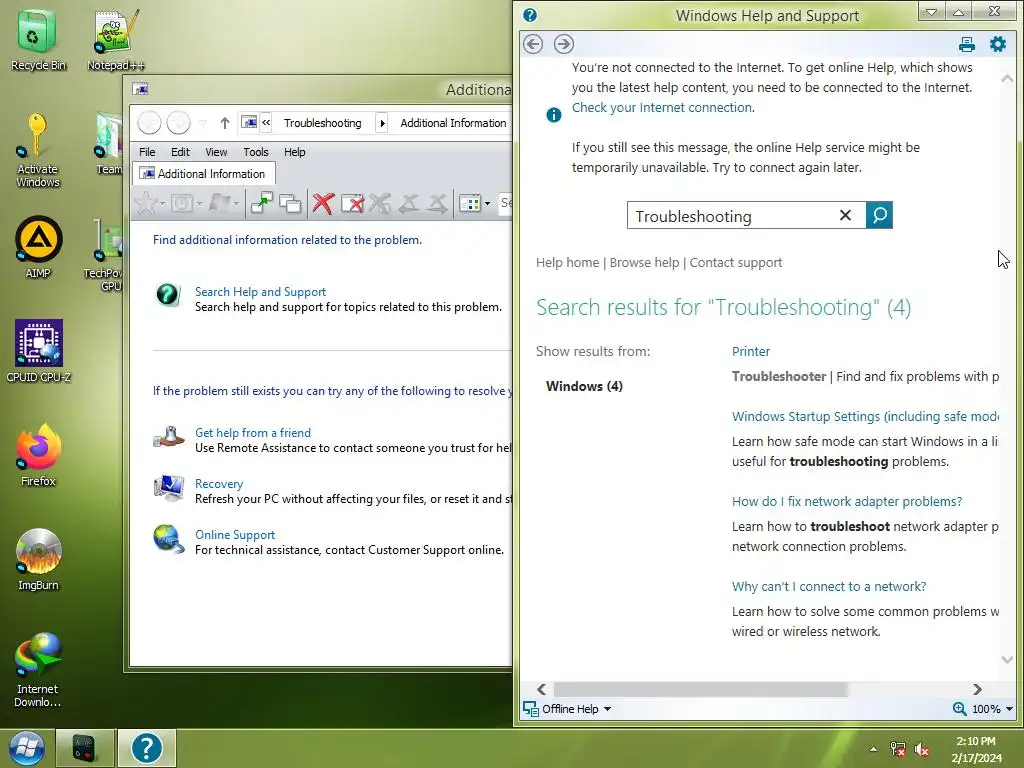Click the forward arrow in Help and Support
The width and height of the screenshot is (1024, 768).
[x=564, y=44]
